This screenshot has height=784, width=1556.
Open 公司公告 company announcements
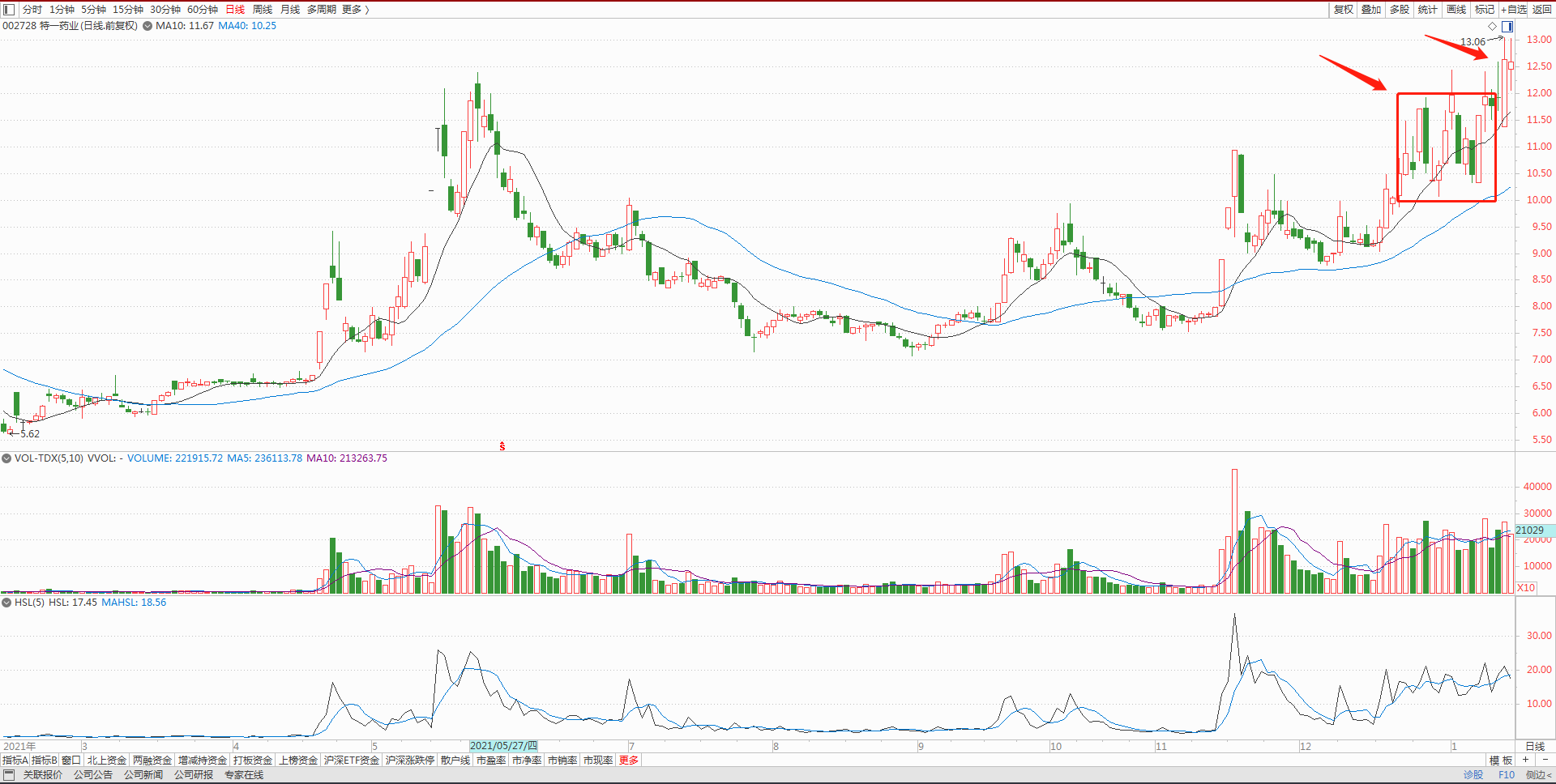click(x=93, y=775)
